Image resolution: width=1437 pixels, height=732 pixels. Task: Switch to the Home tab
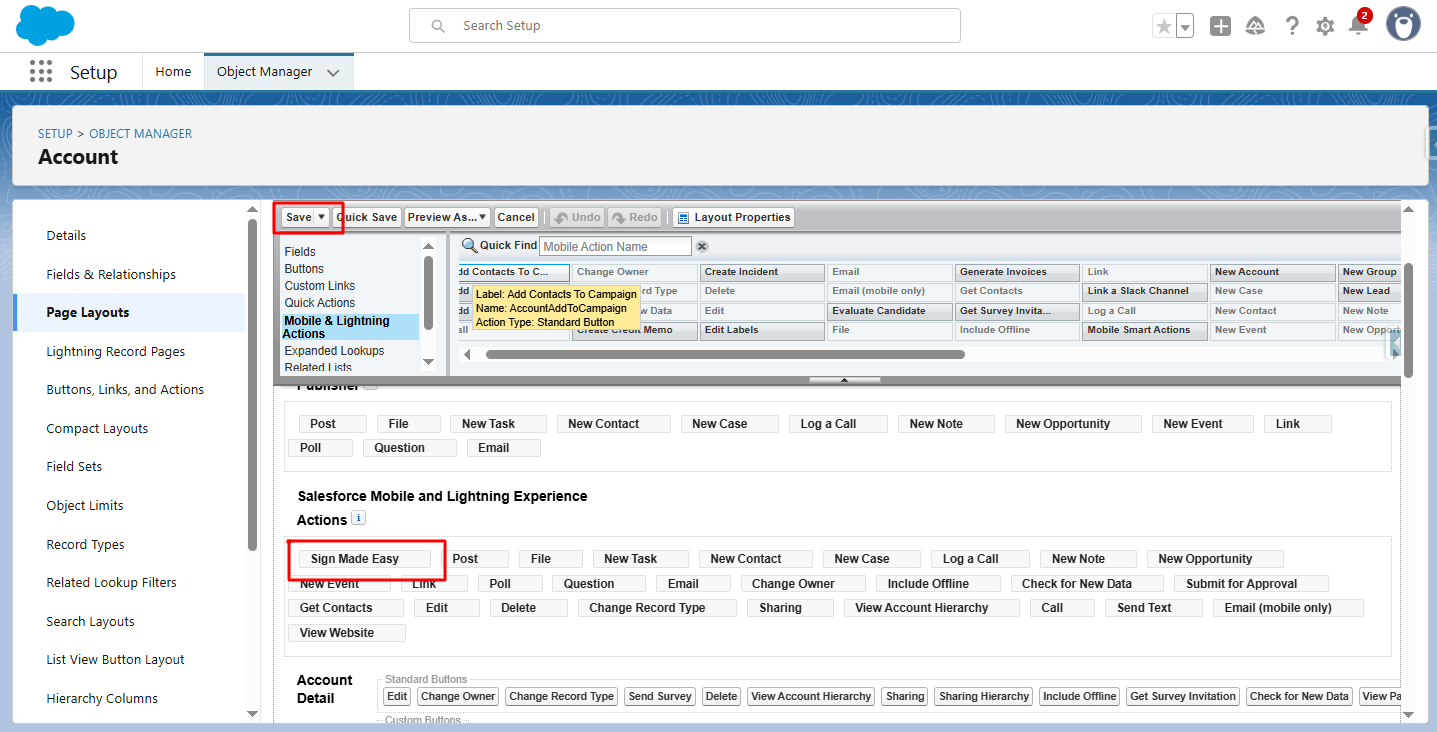coord(173,72)
